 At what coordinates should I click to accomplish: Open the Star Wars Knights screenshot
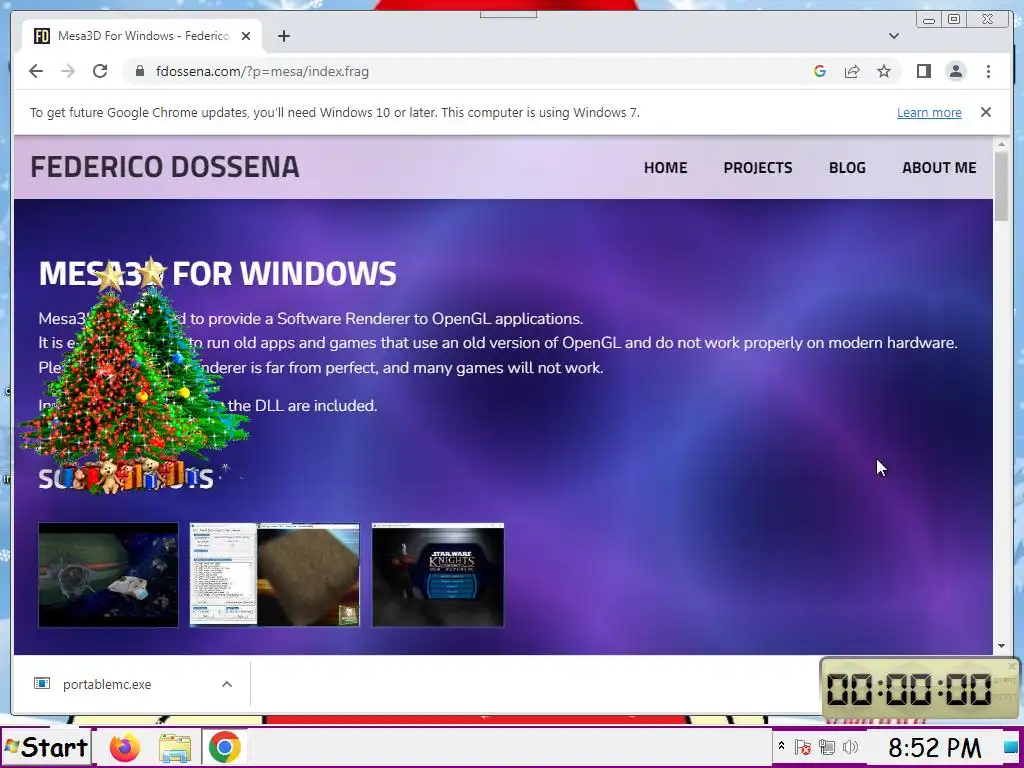438,575
